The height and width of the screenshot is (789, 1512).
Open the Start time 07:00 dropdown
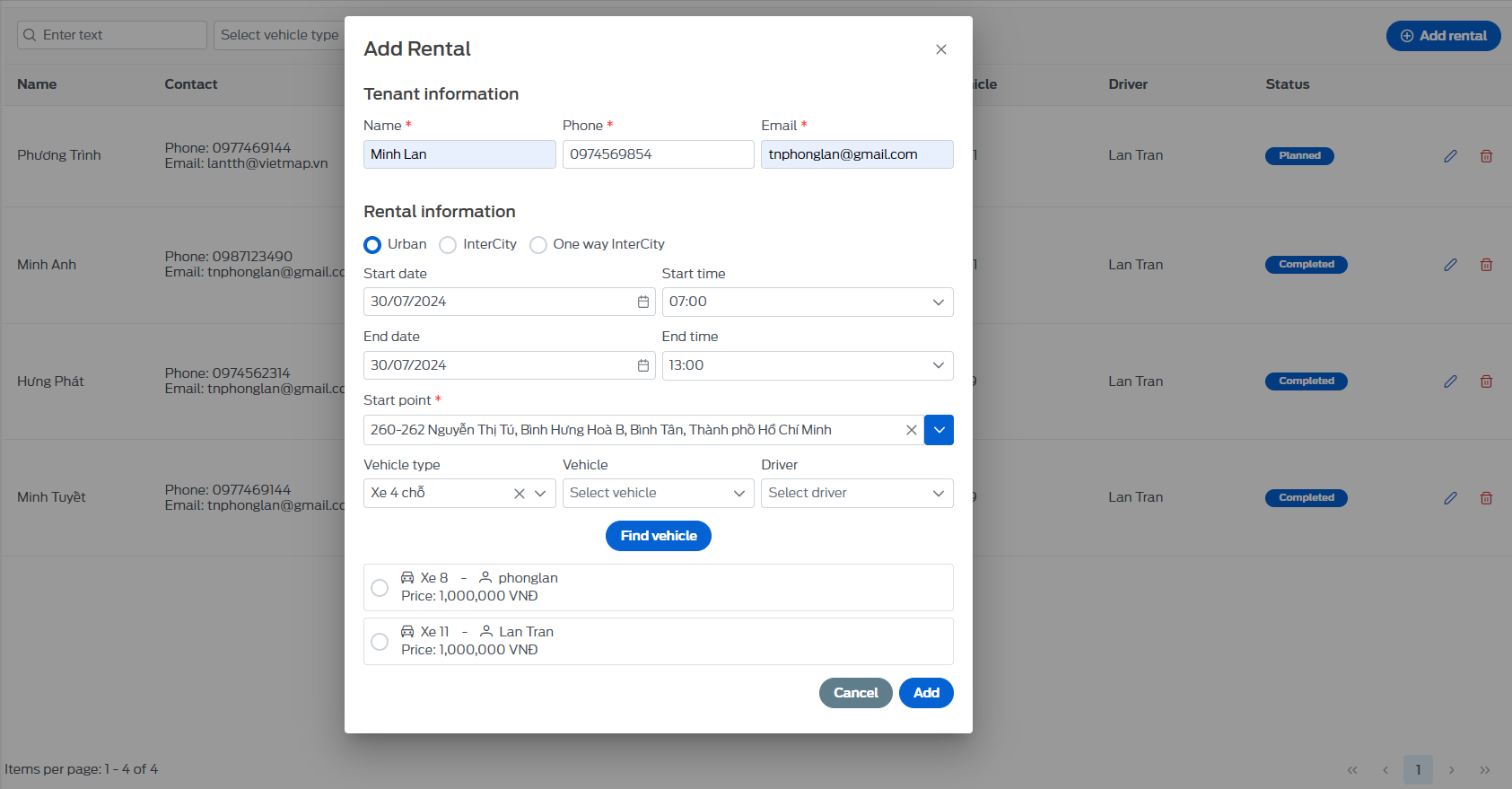[x=808, y=302]
